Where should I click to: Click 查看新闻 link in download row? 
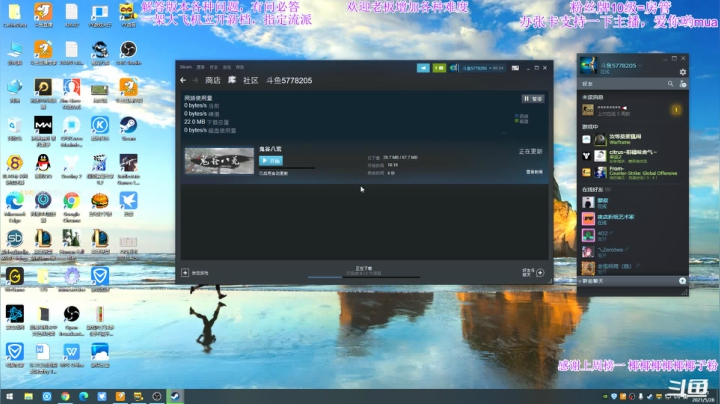coord(534,172)
